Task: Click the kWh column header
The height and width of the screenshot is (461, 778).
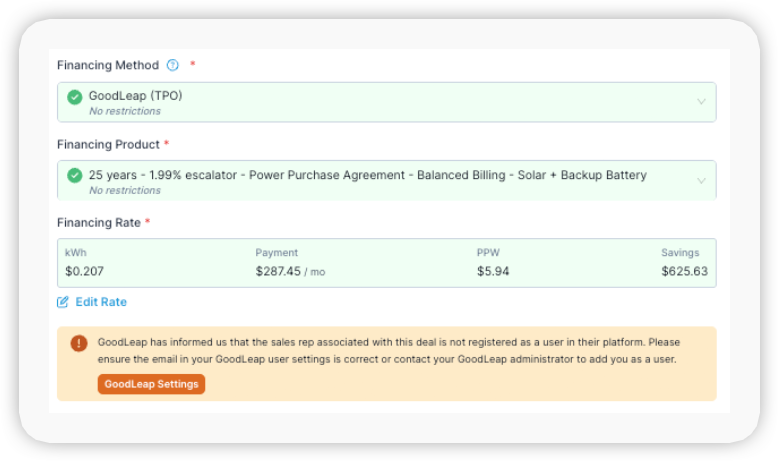Action: [75, 253]
